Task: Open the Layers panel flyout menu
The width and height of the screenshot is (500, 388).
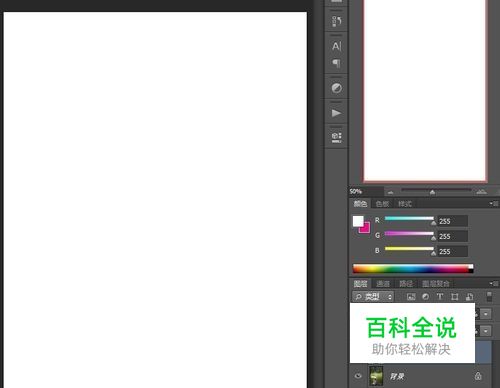Action: click(x=494, y=283)
